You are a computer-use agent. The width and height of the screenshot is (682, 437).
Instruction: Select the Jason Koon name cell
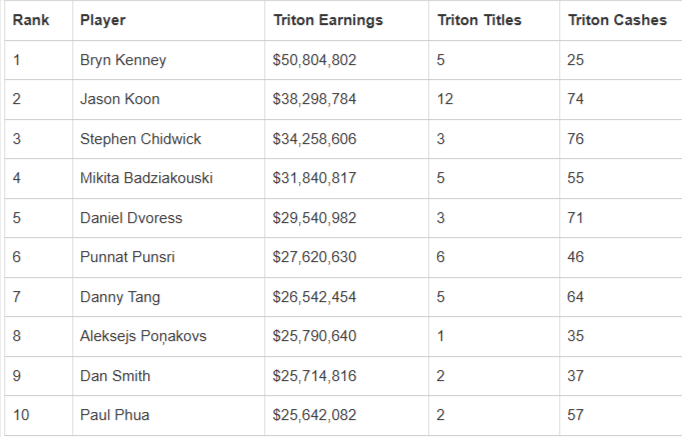tap(120, 99)
